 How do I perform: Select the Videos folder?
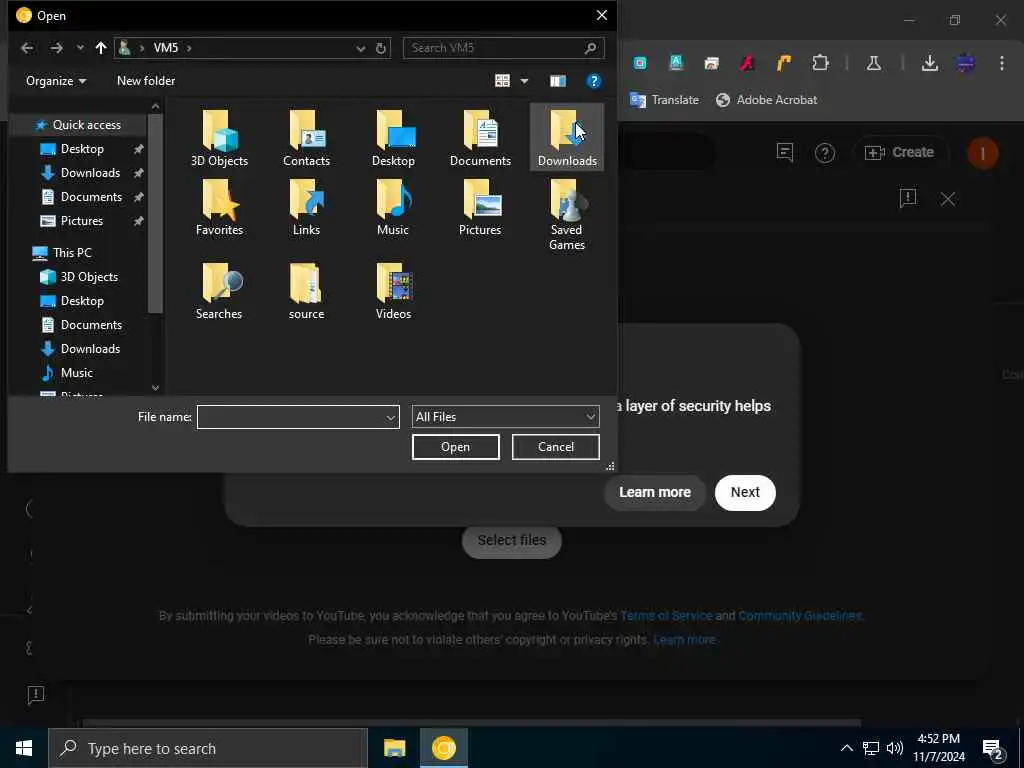point(393,291)
